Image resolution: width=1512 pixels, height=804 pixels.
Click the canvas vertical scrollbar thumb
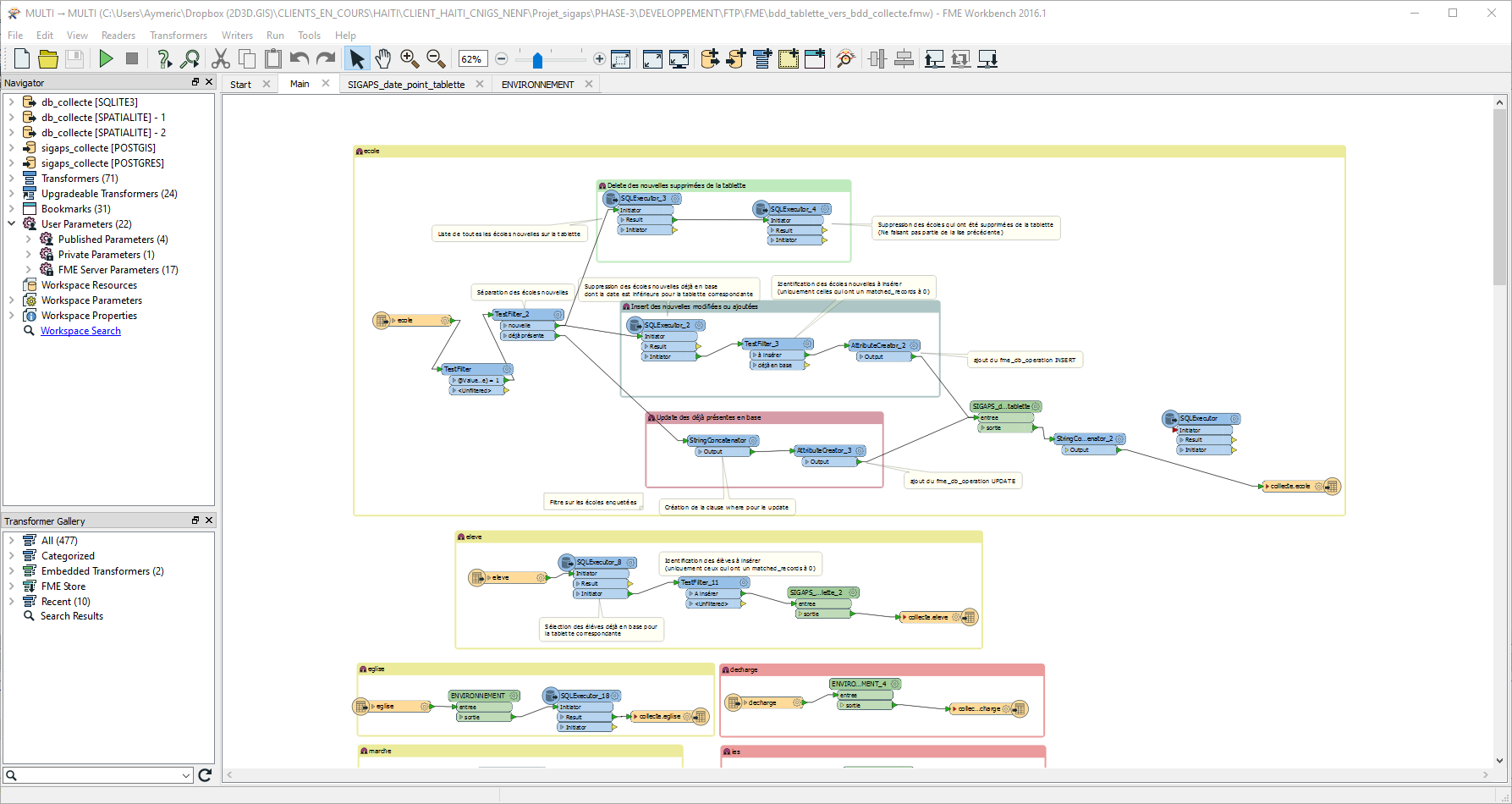pos(1499,196)
